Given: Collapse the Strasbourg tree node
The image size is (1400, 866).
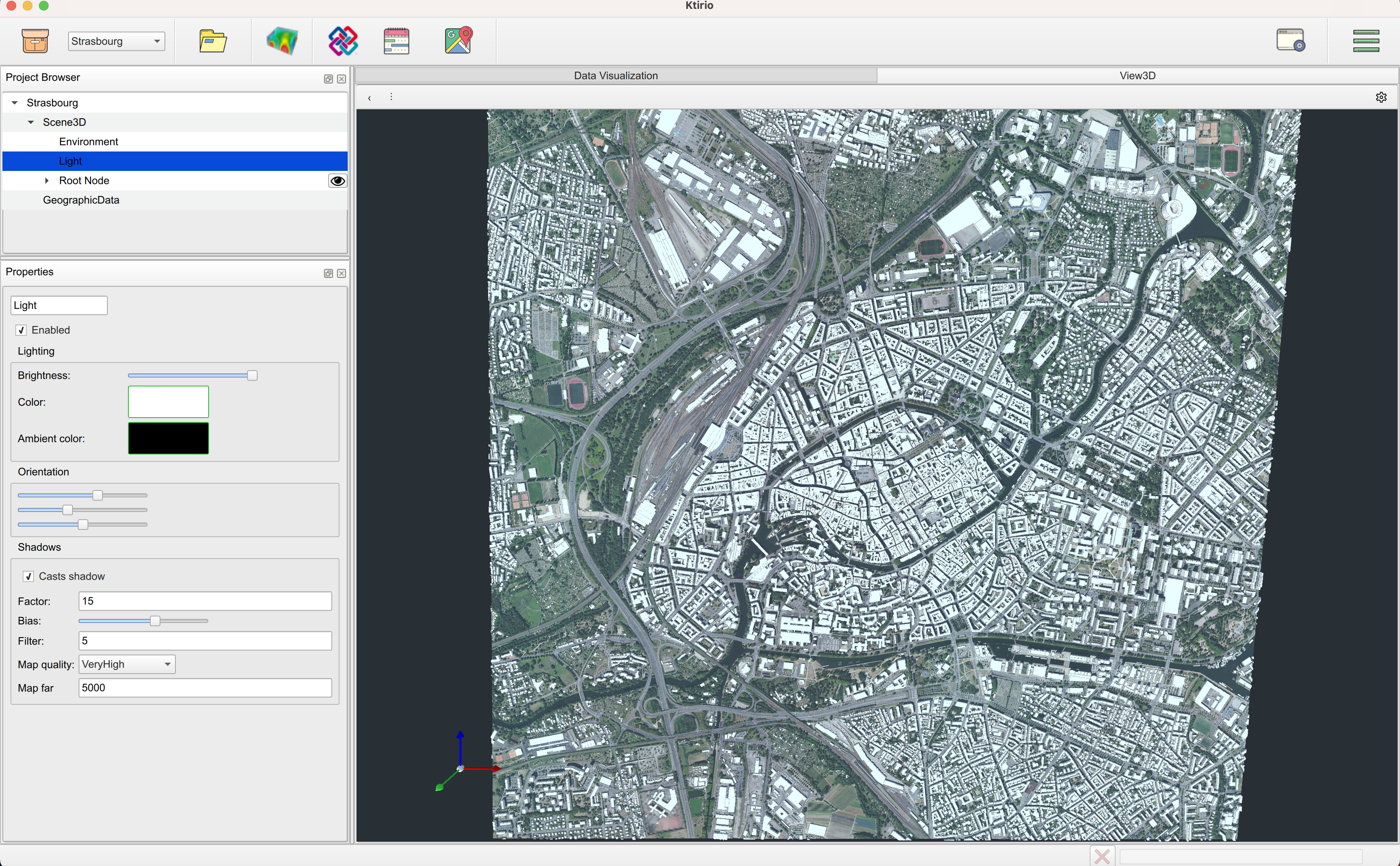Looking at the screenshot, I should coord(15,103).
